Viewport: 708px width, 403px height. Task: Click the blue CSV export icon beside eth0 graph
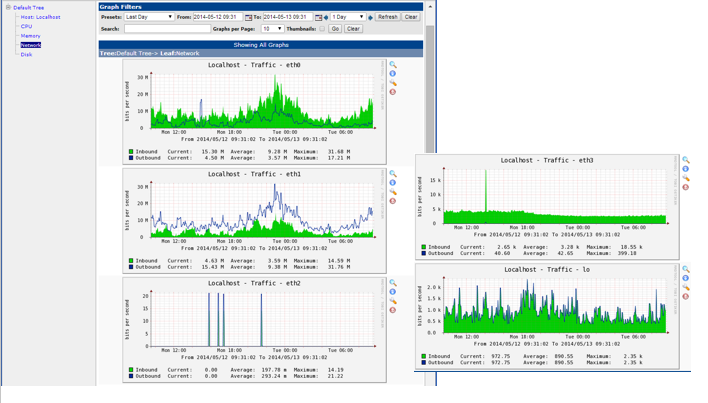393,74
